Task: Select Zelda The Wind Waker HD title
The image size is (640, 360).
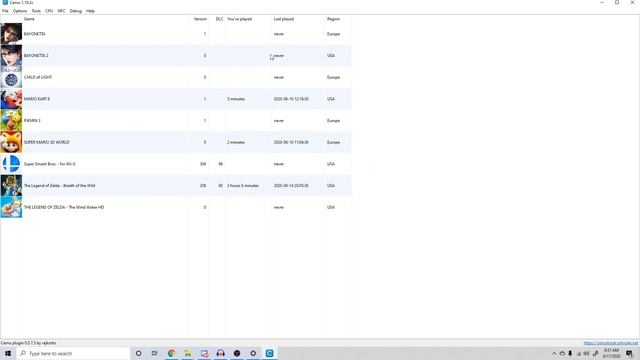Action: [64, 207]
